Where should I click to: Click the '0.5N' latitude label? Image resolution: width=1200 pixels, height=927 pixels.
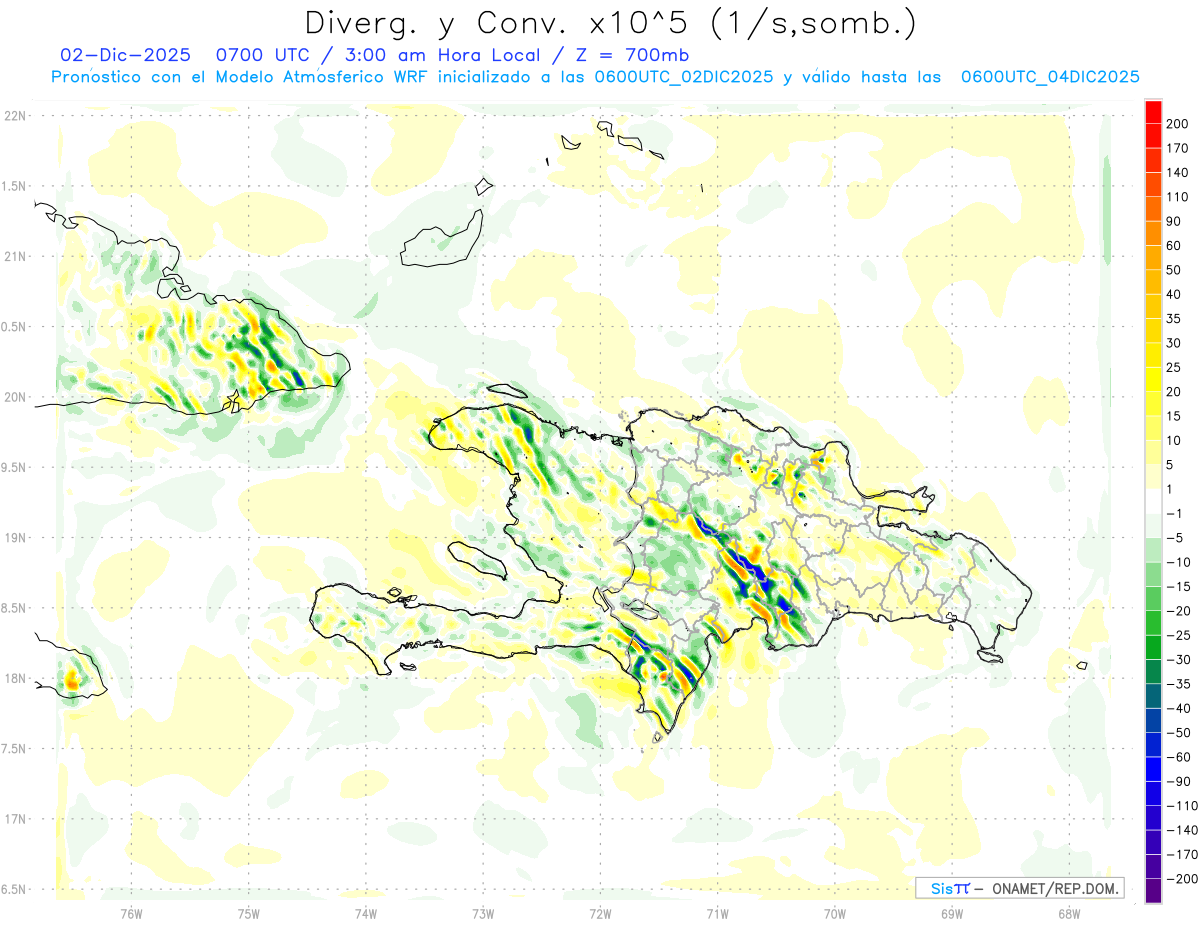(15, 327)
